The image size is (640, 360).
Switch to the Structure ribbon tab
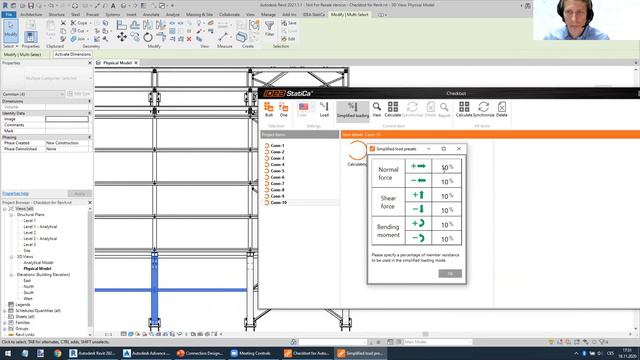pyautogui.click(x=56, y=14)
